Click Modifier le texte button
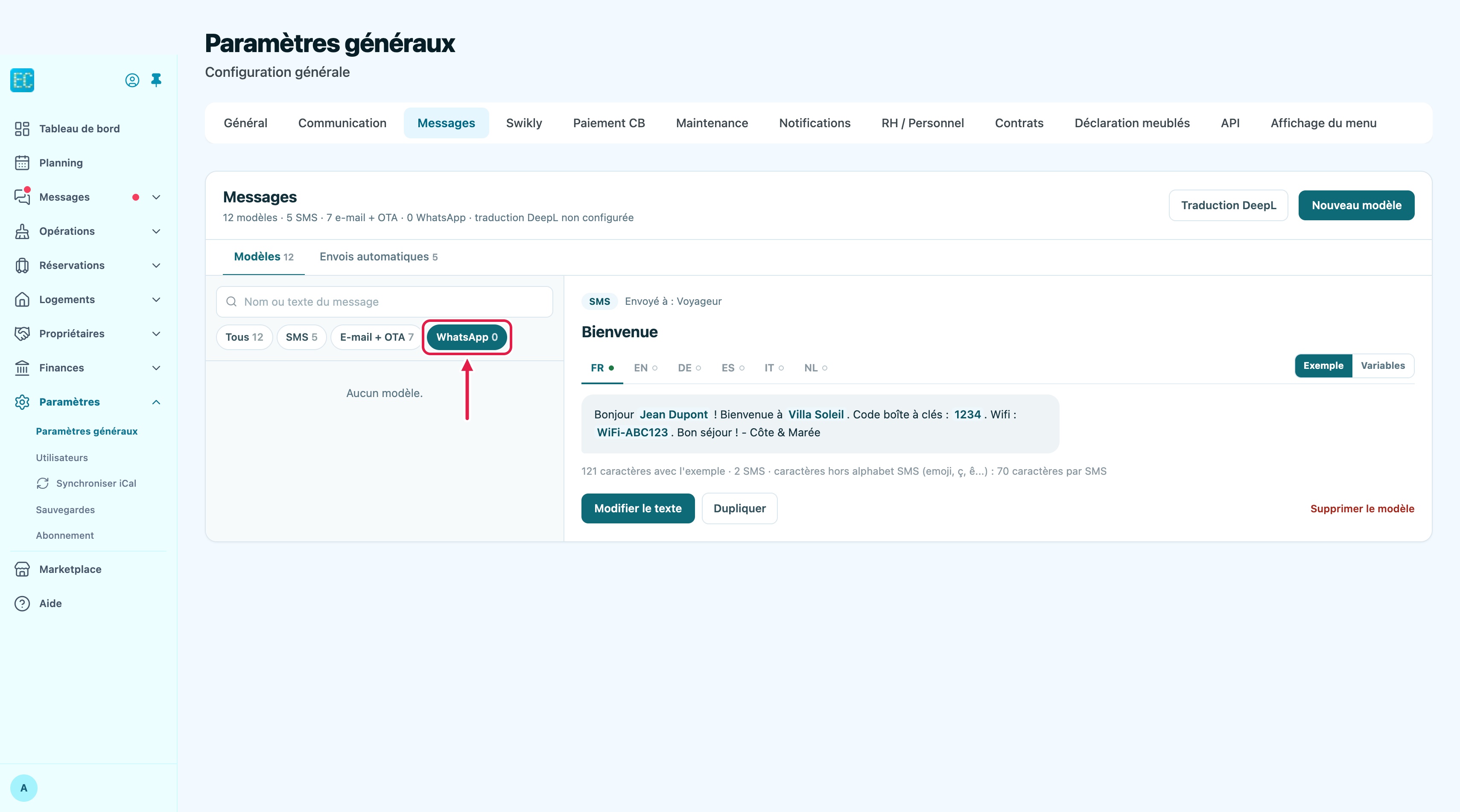The height and width of the screenshot is (812, 1460). [638, 508]
